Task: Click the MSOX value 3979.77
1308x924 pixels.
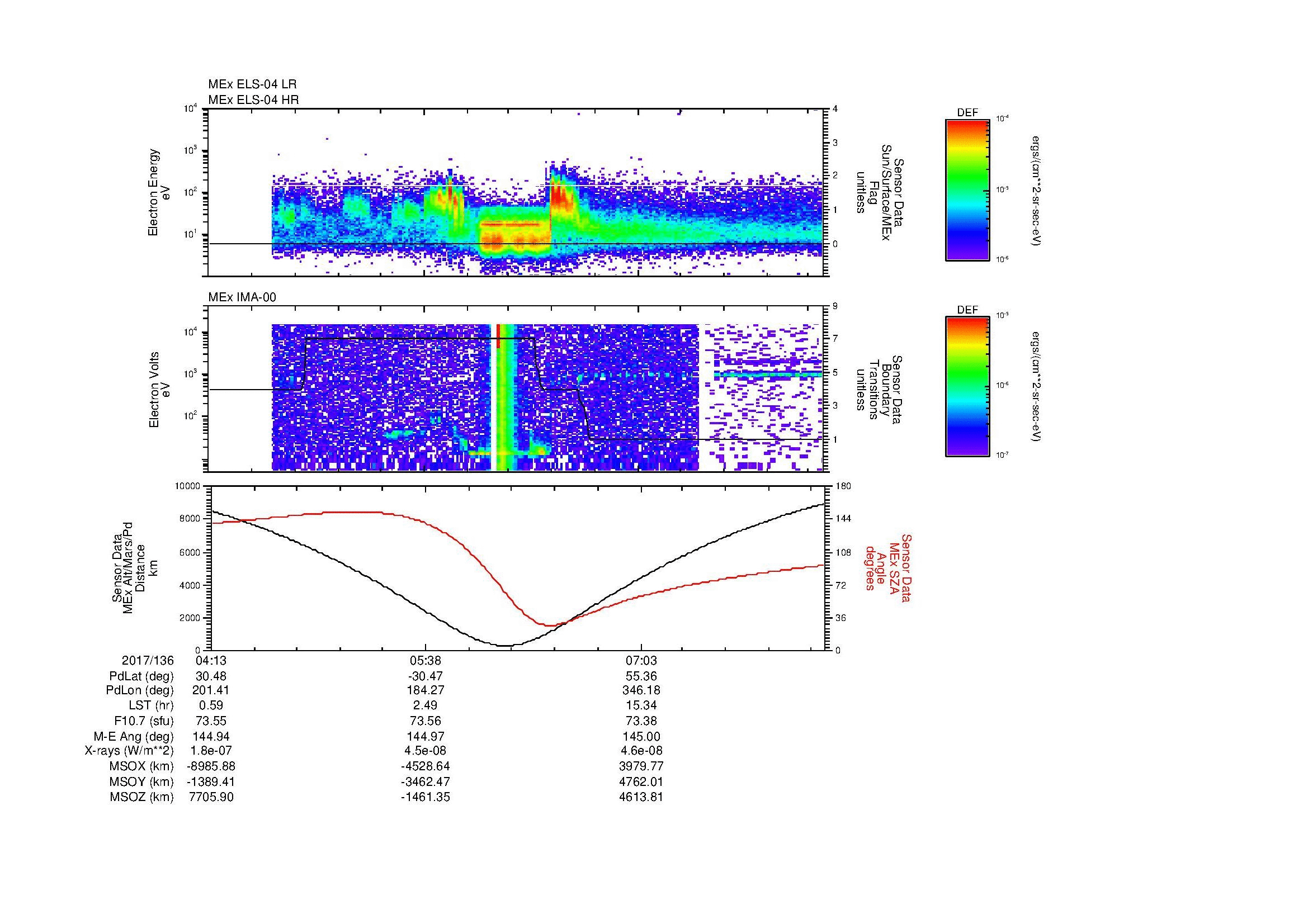Action: [x=641, y=766]
